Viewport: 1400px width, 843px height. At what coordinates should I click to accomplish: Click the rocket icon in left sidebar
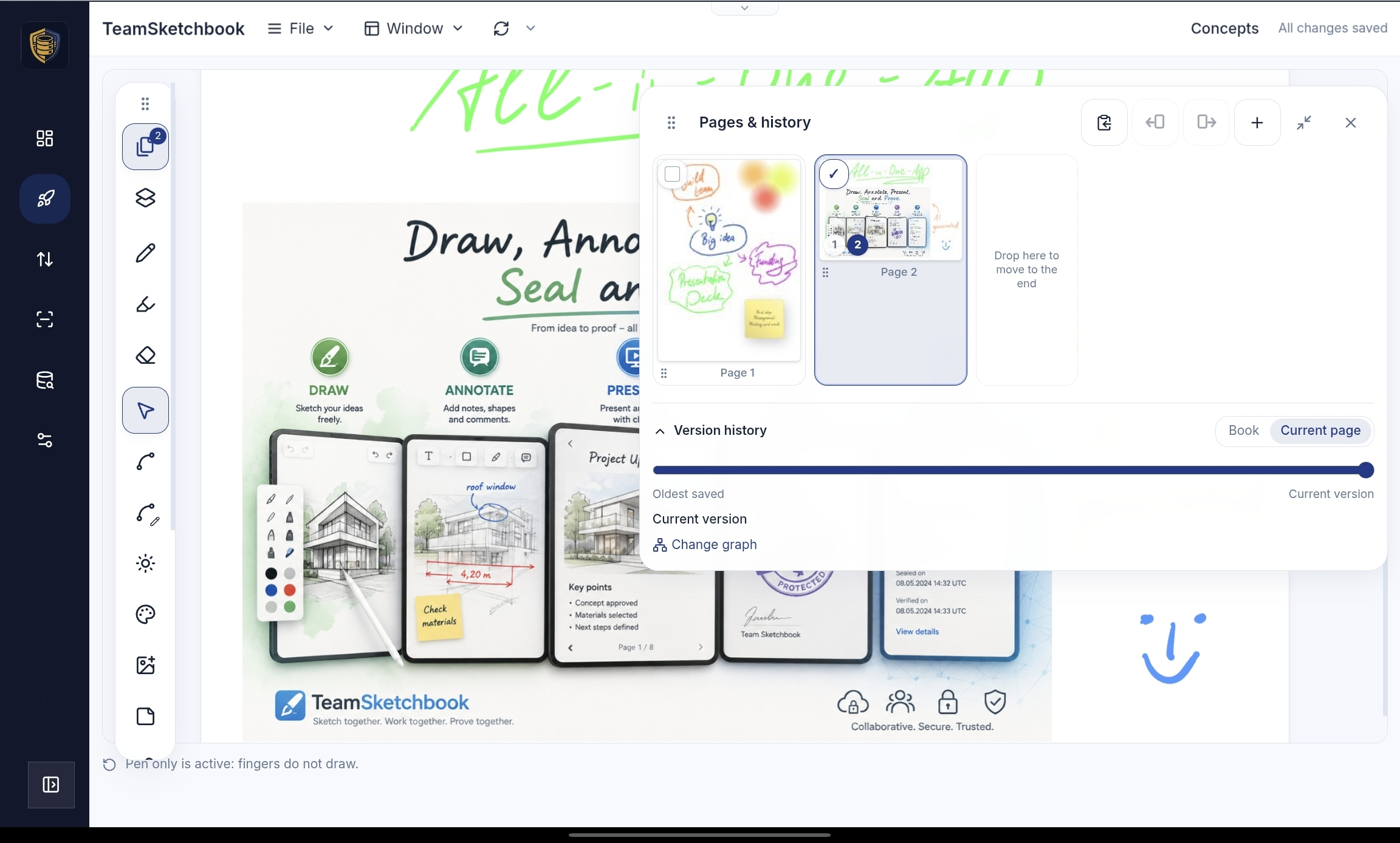[45, 199]
